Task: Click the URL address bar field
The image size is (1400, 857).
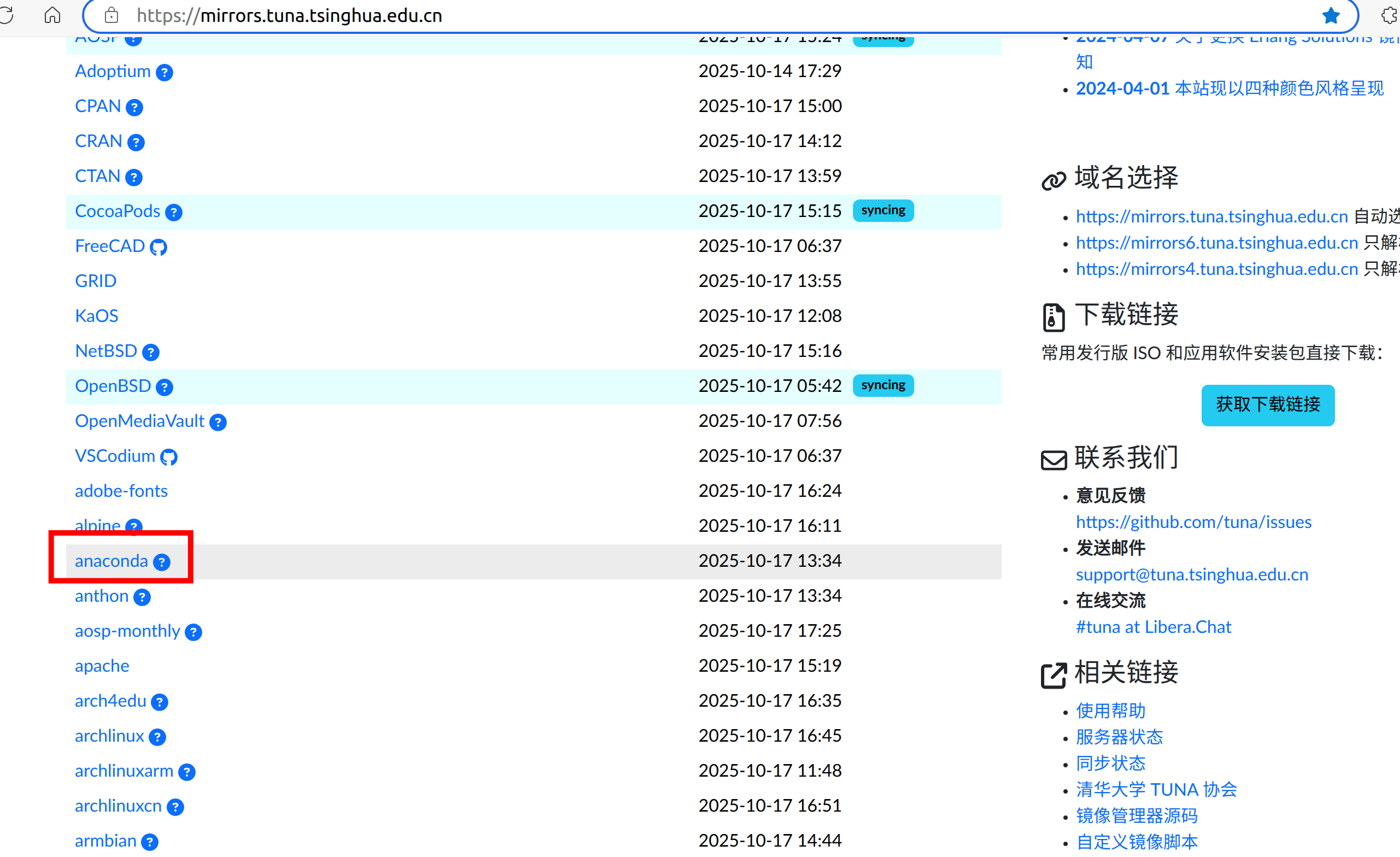Action: click(x=682, y=15)
